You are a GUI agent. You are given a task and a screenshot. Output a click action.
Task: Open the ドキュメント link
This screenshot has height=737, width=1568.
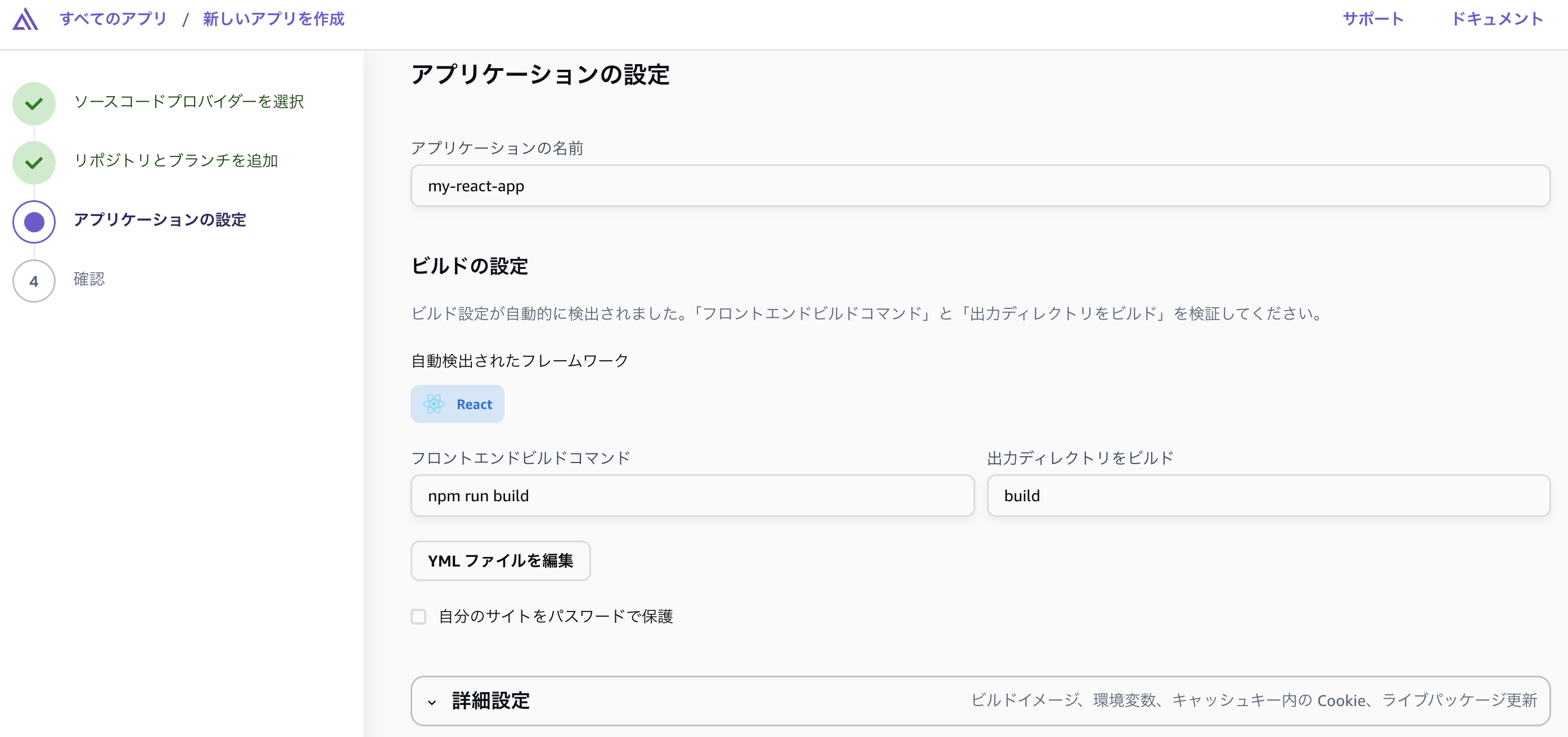(1497, 19)
